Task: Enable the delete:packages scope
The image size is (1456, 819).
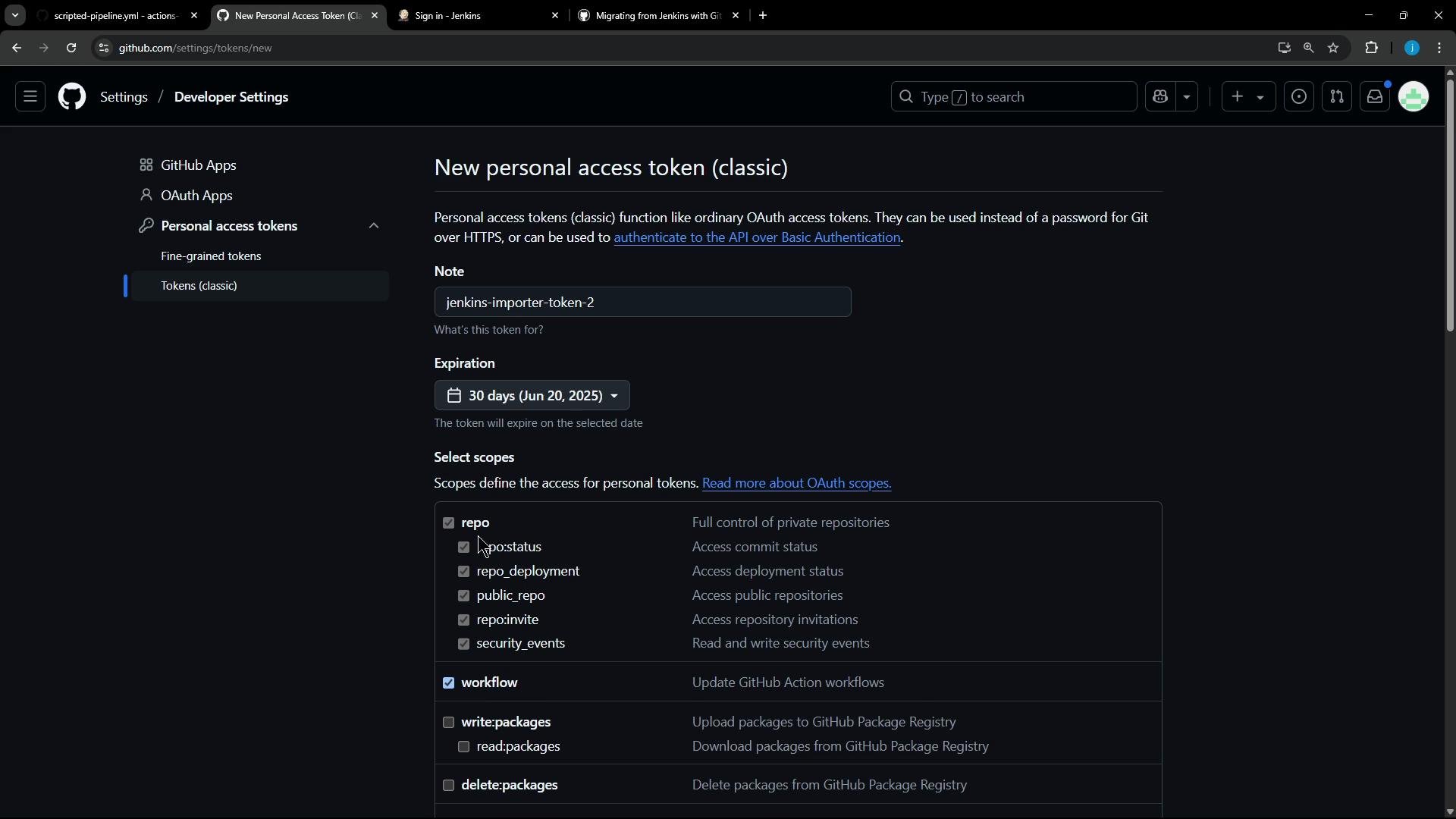Action: click(x=448, y=785)
